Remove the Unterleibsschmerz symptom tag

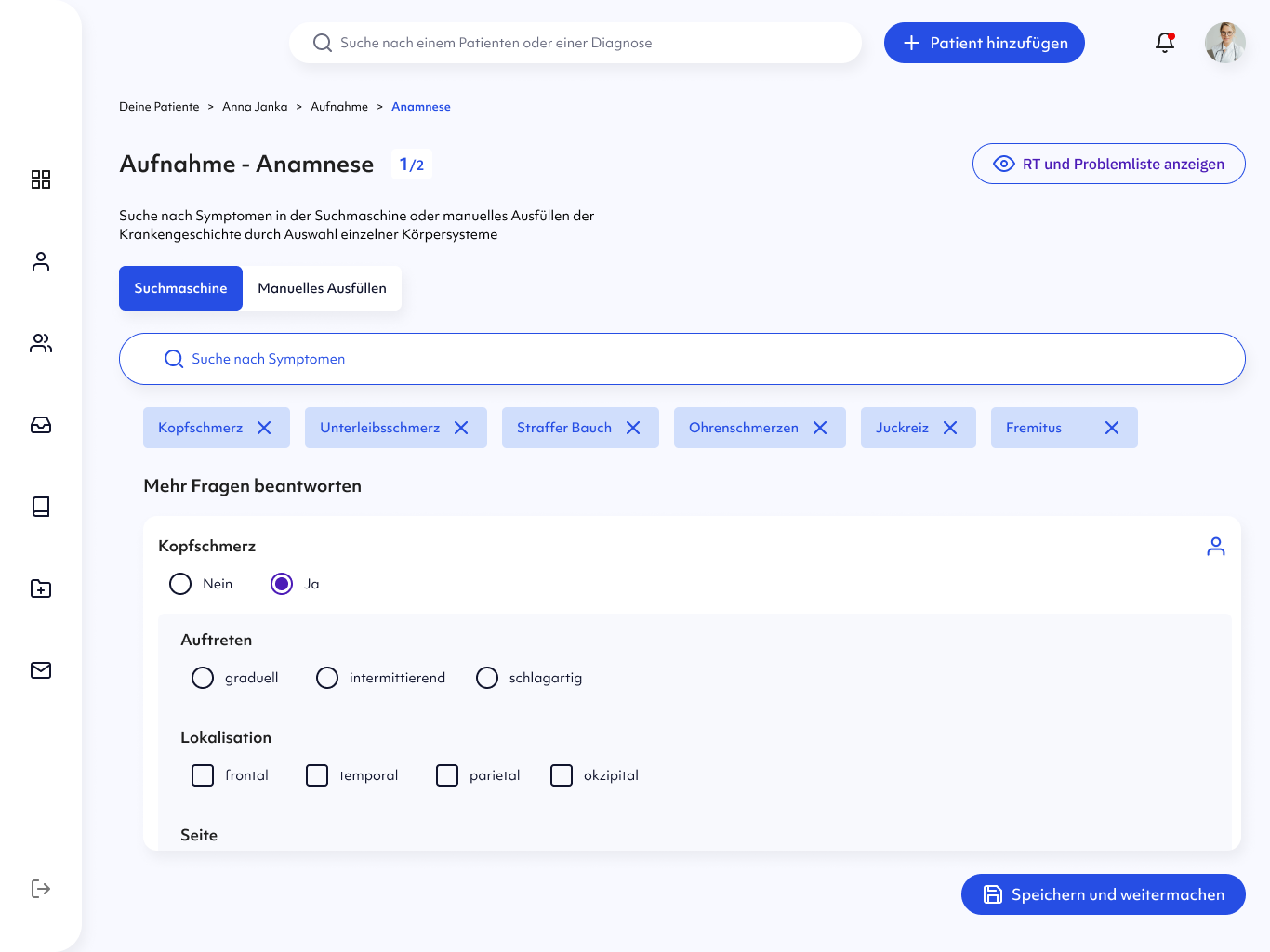tap(461, 428)
